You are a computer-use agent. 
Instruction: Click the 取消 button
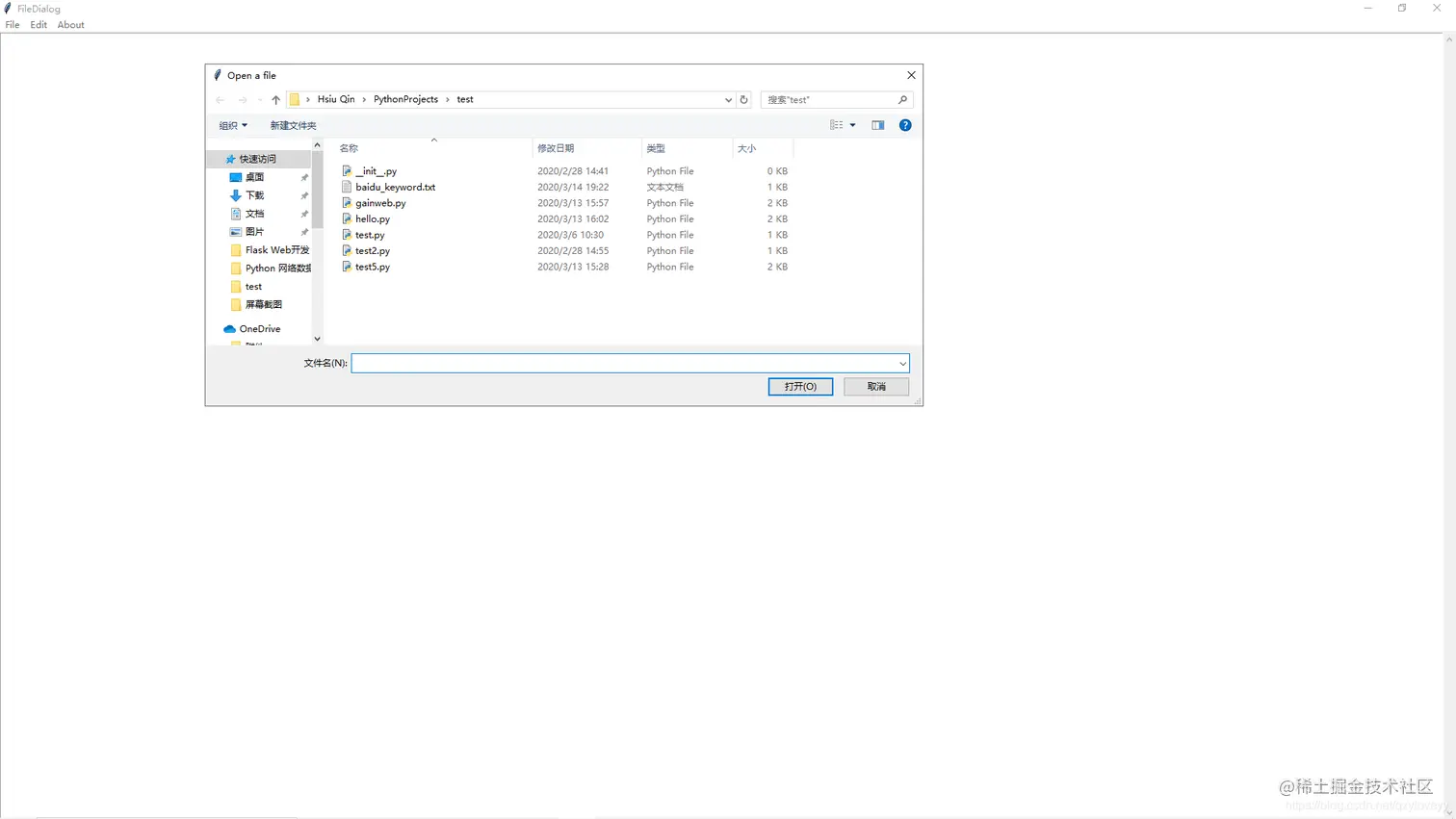coord(876,386)
